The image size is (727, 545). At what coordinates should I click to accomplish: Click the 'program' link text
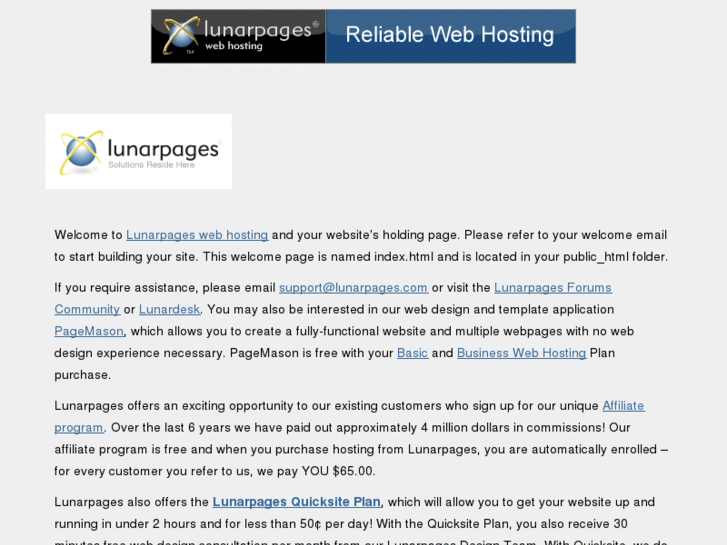click(x=79, y=428)
